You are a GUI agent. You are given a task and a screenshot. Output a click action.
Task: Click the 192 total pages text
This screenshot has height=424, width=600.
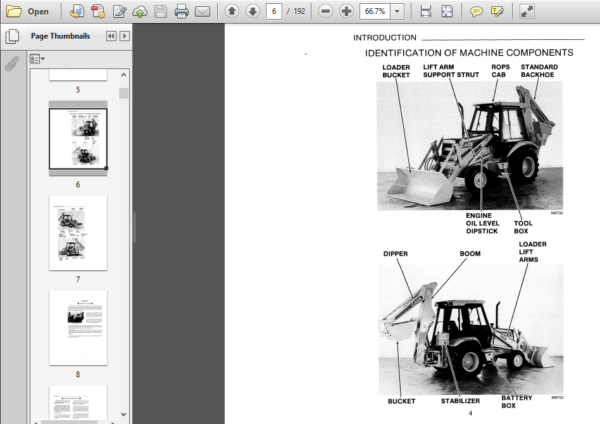click(x=299, y=11)
